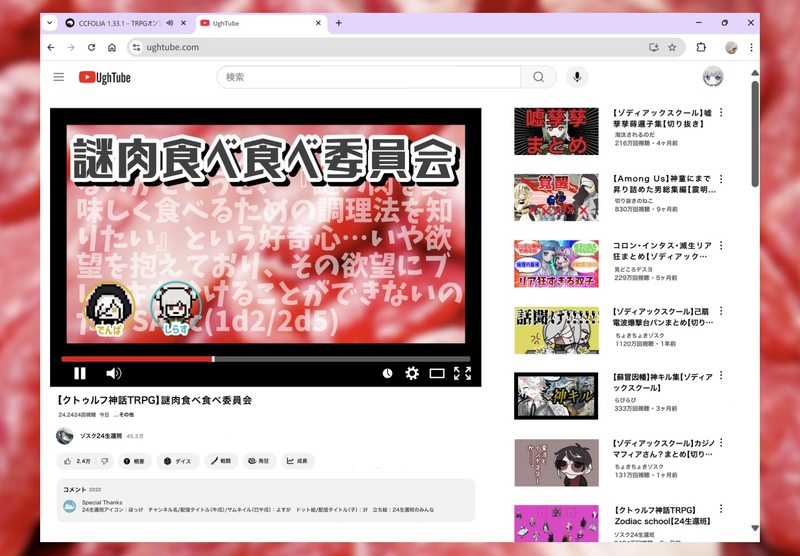The width and height of the screenshot is (800, 556).
Task: Expand description via …その他
Action: click(124, 415)
